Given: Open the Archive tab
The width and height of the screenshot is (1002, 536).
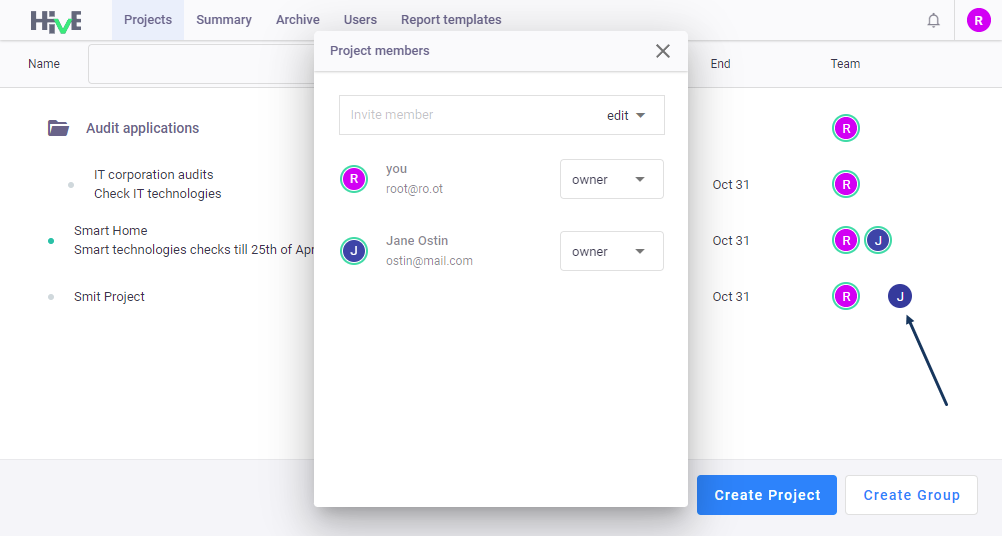Looking at the screenshot, I should pyautogui.click(x=298, y=20).
